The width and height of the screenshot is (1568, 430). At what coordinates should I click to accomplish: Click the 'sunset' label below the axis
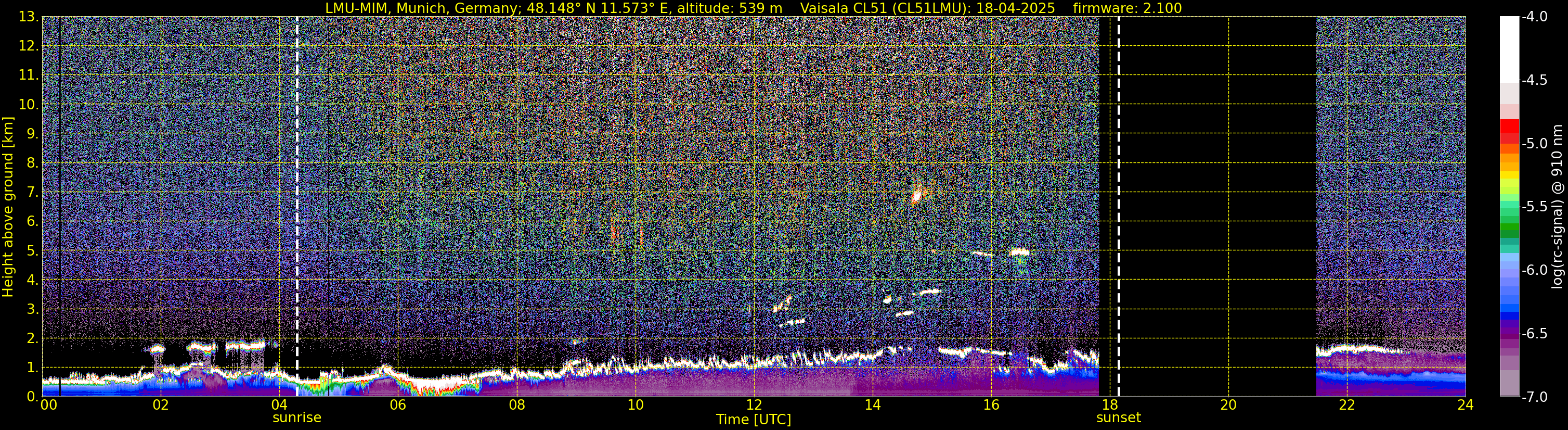tap(1118, 418)
